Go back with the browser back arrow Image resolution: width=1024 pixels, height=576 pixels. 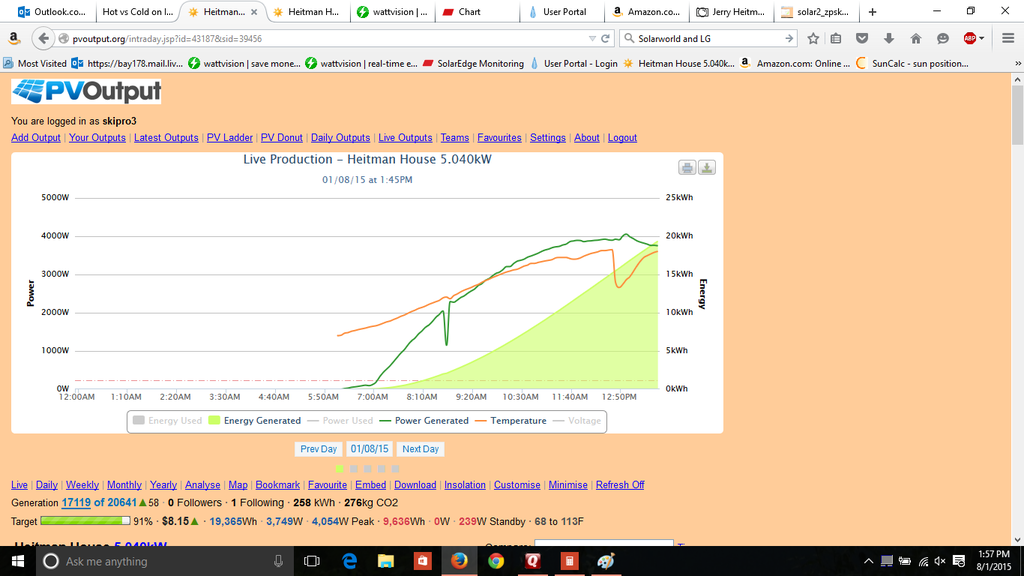[43, 39]
